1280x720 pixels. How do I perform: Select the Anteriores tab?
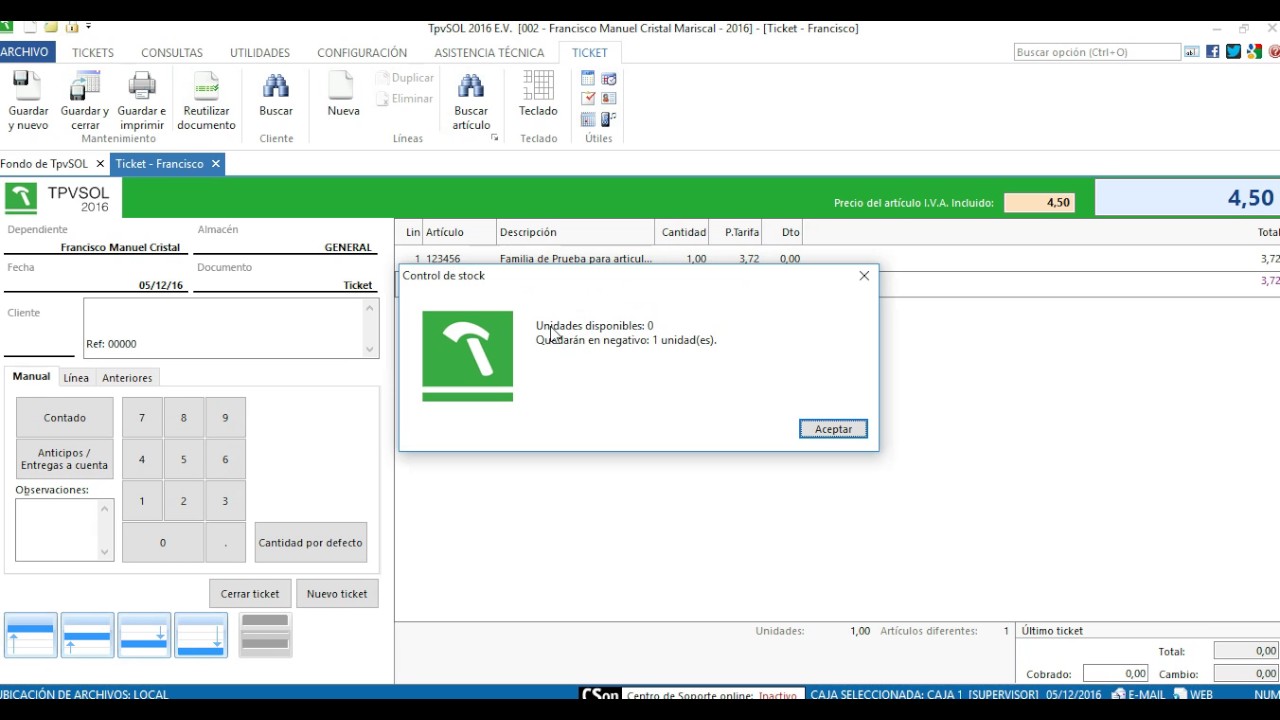click(x=127, y=378)
